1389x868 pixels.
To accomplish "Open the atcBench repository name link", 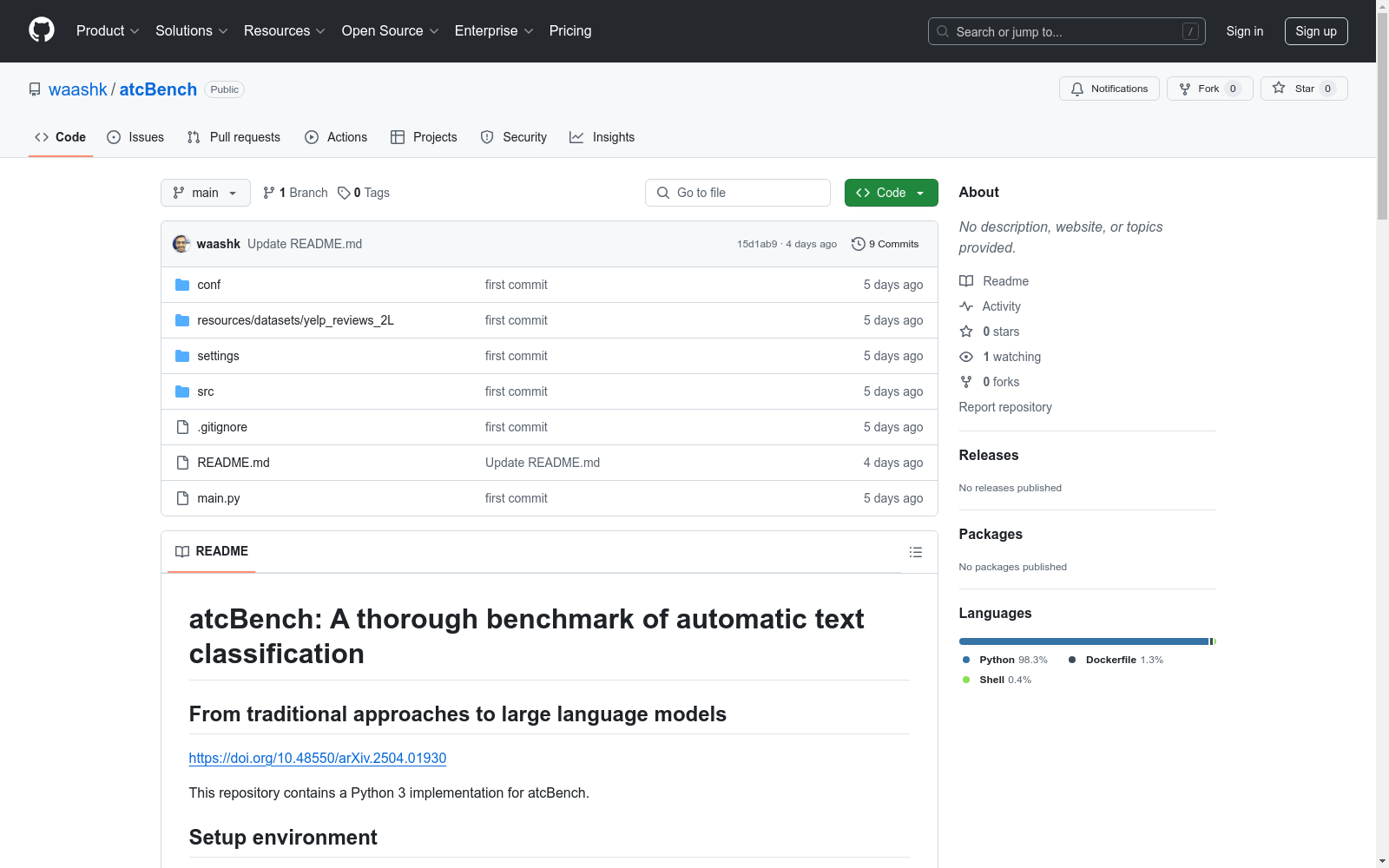I will click(158, 89).
